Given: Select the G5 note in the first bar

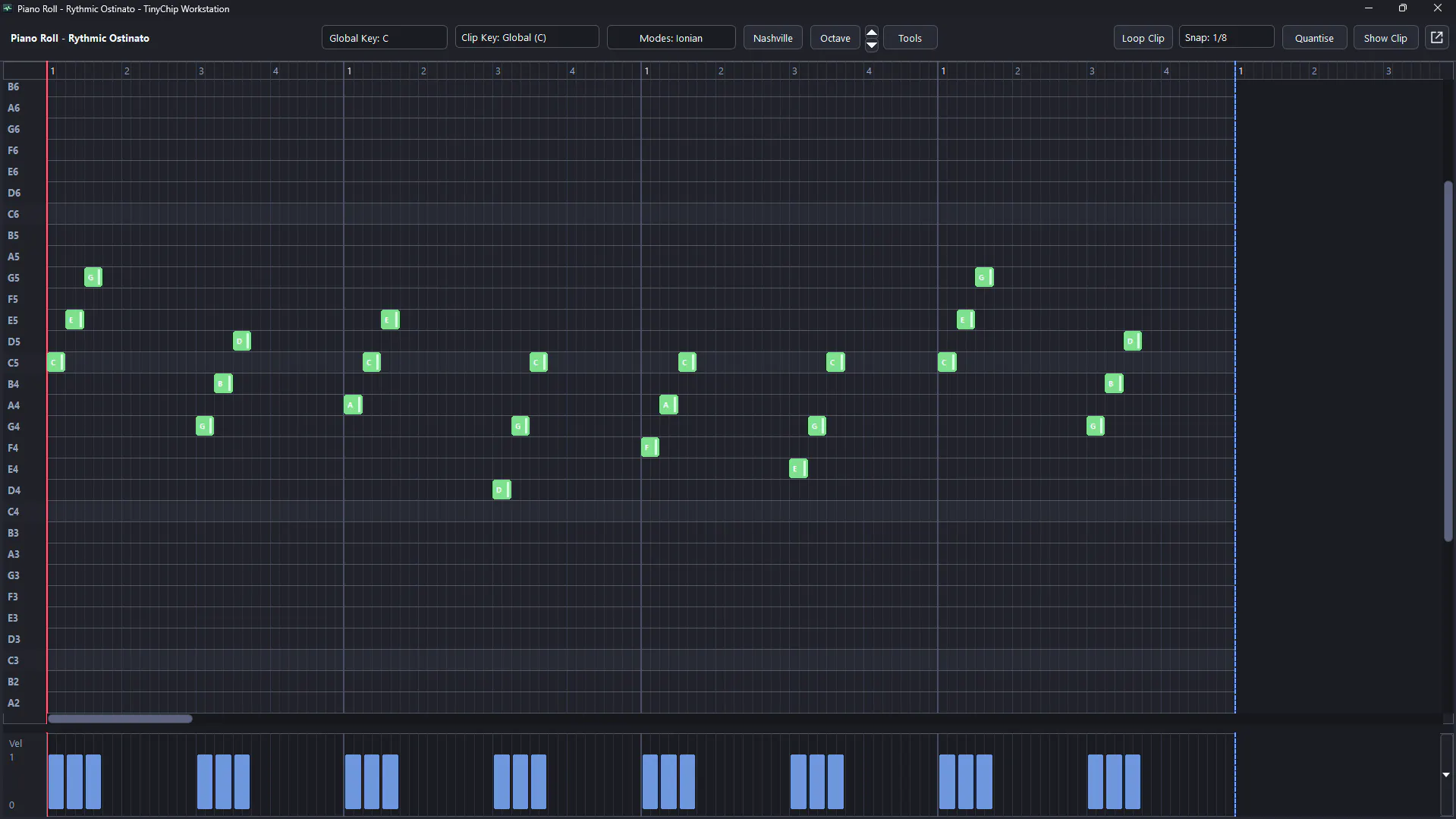Looking at the screenshot, I should tap(93, 277).
